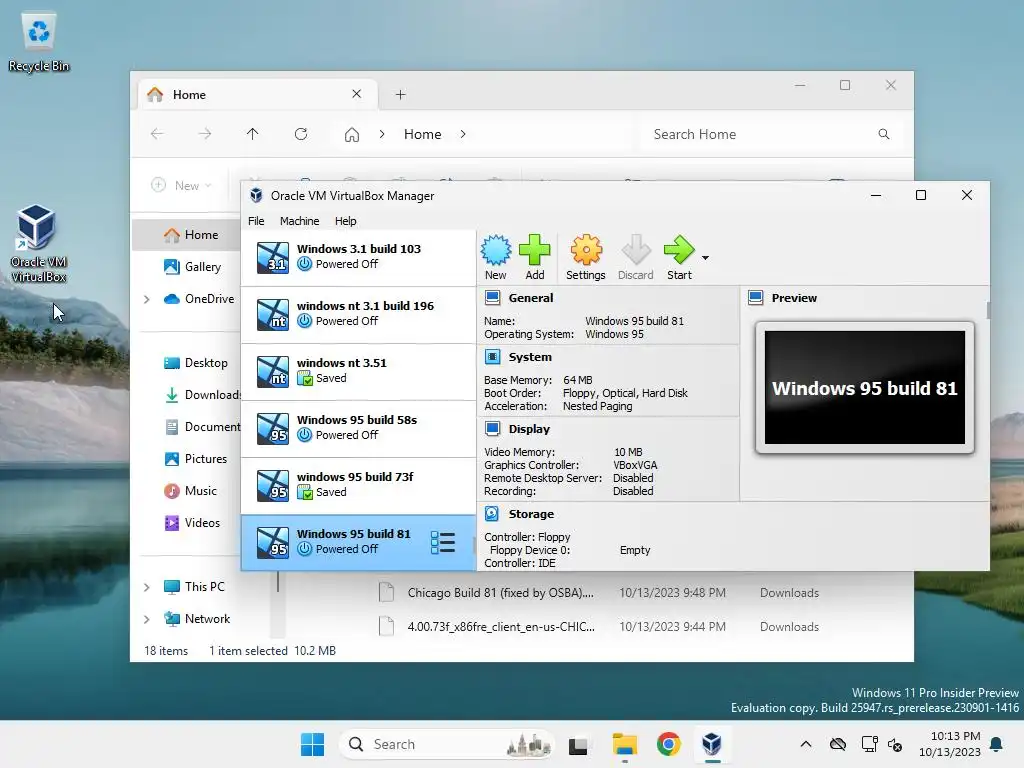Click the Up arrow in File Explorer

tap(253, 134)
